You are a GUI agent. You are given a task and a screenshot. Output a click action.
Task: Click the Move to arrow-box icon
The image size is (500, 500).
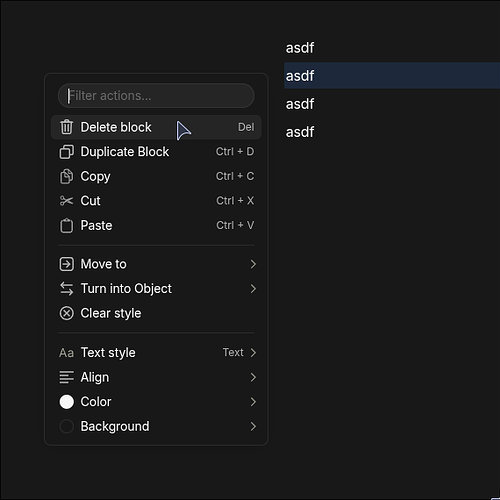(66, 264)
